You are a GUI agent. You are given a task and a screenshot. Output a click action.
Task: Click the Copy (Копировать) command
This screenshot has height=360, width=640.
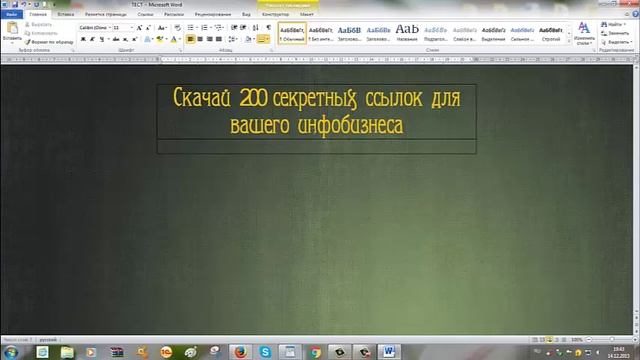click(41, 33)
